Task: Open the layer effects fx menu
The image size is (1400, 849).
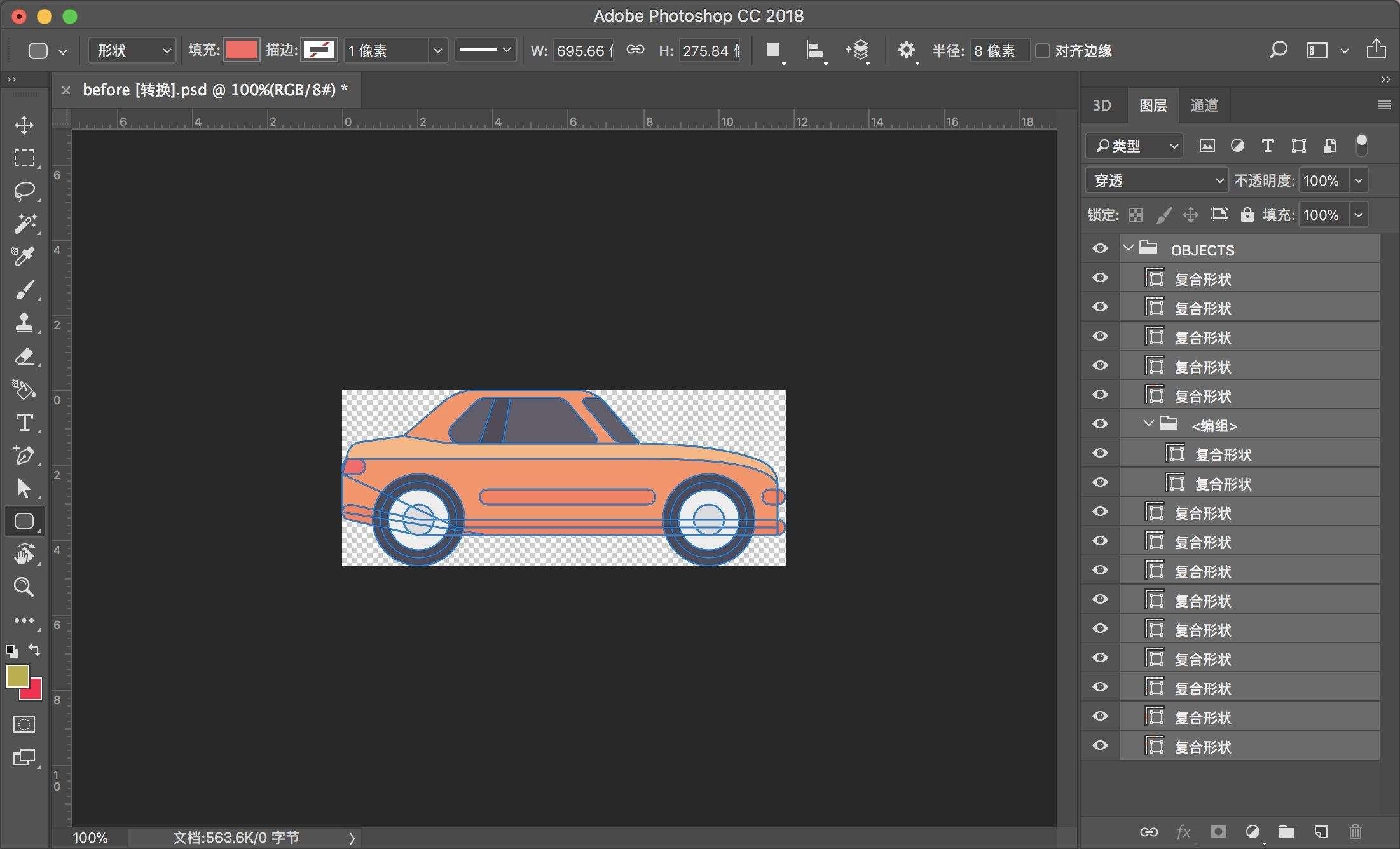Action: coord(1183,832)
